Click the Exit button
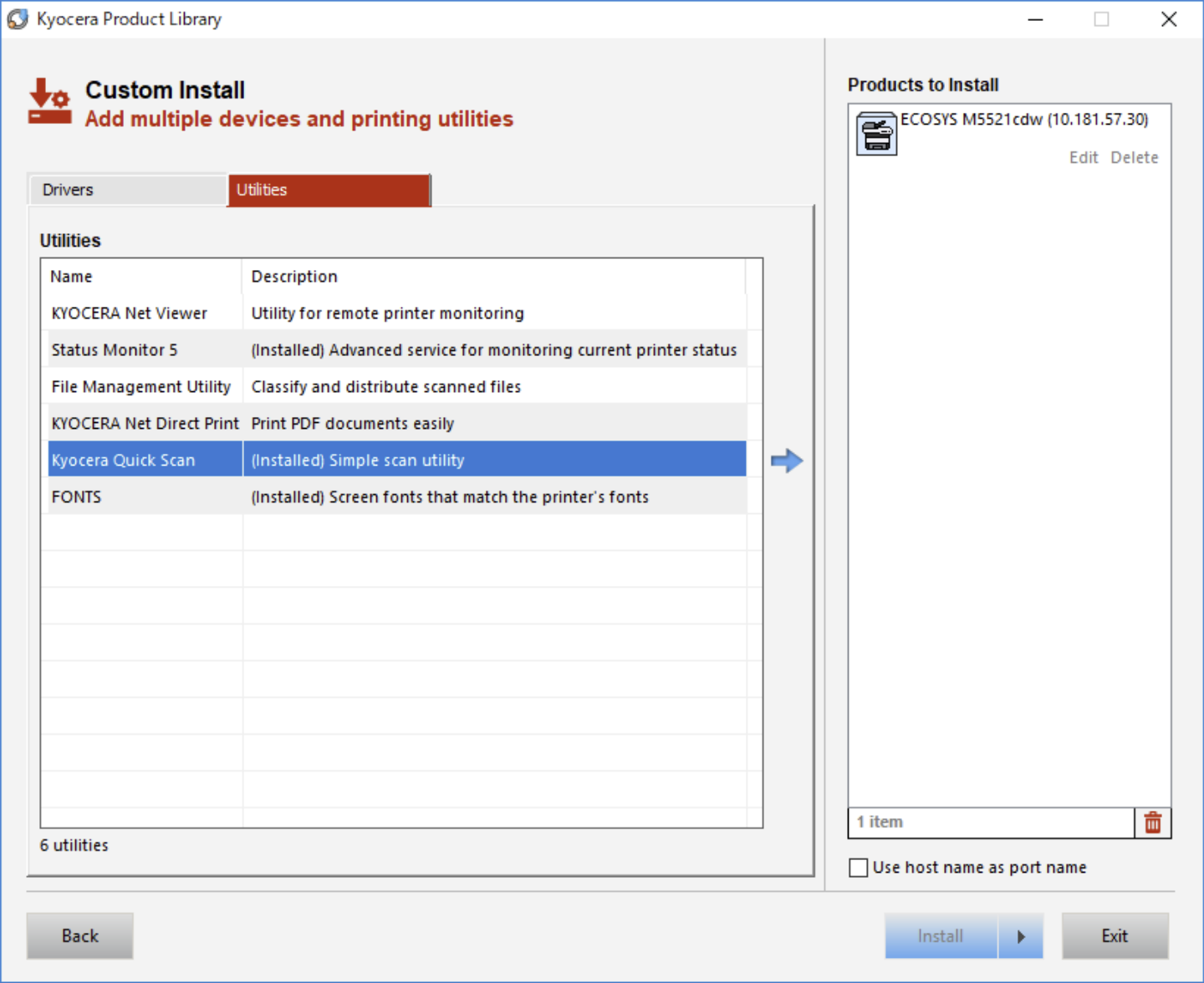 (x=1114, y=936)
